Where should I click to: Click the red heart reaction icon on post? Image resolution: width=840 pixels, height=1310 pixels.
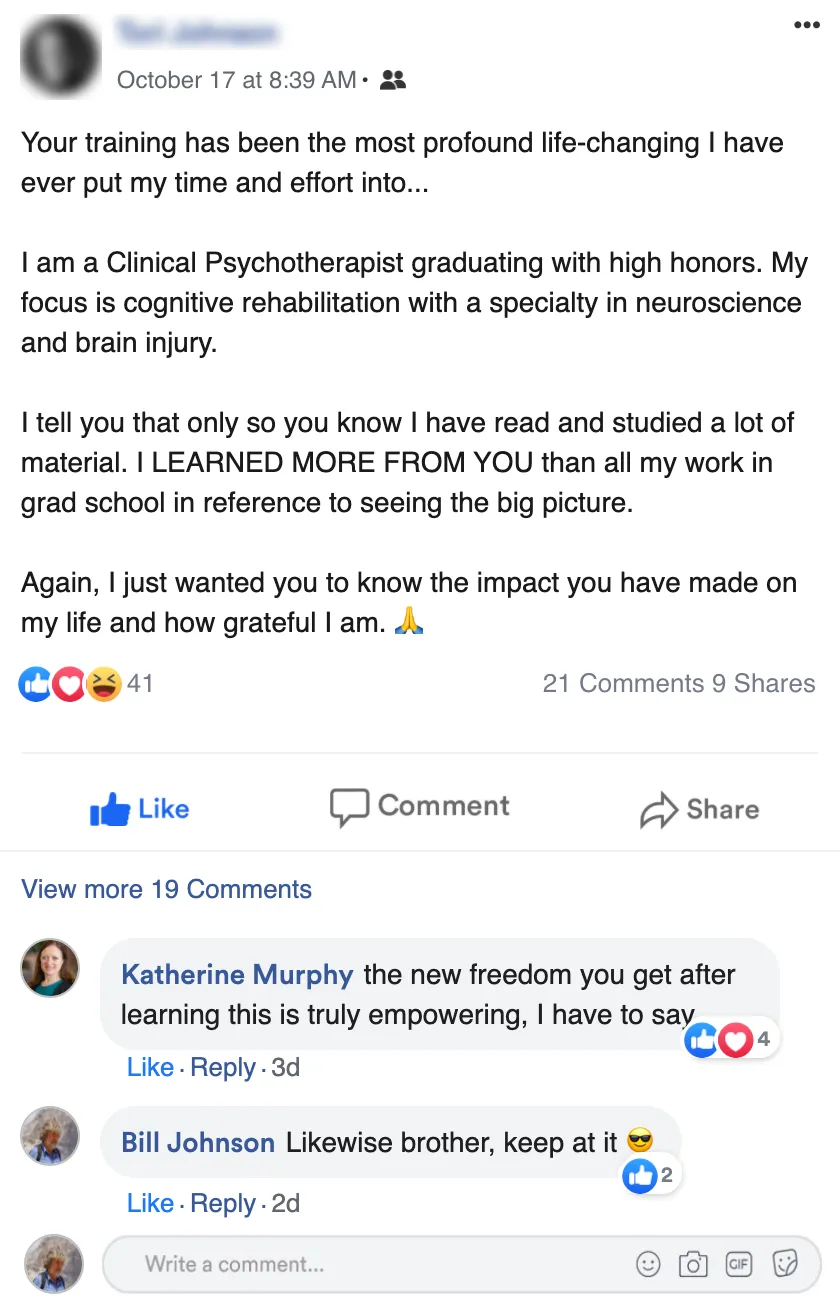(69, 684)
